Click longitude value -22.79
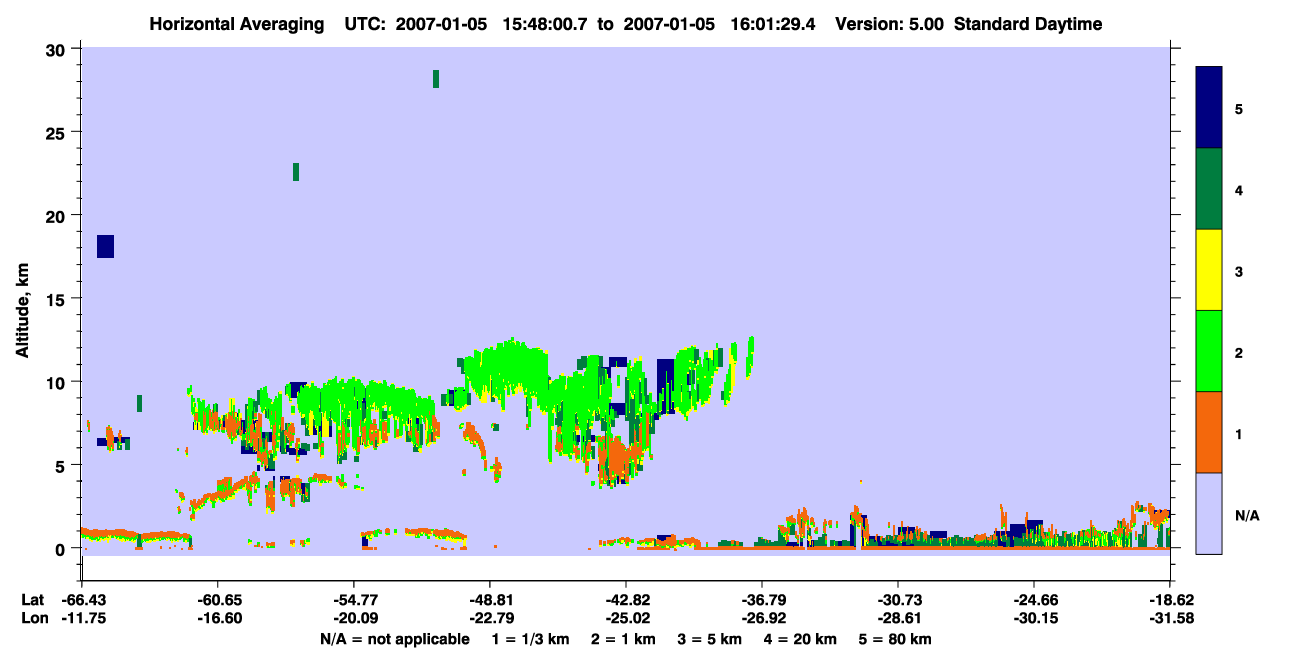1300x667 pixels. click(x=489, y=619)
